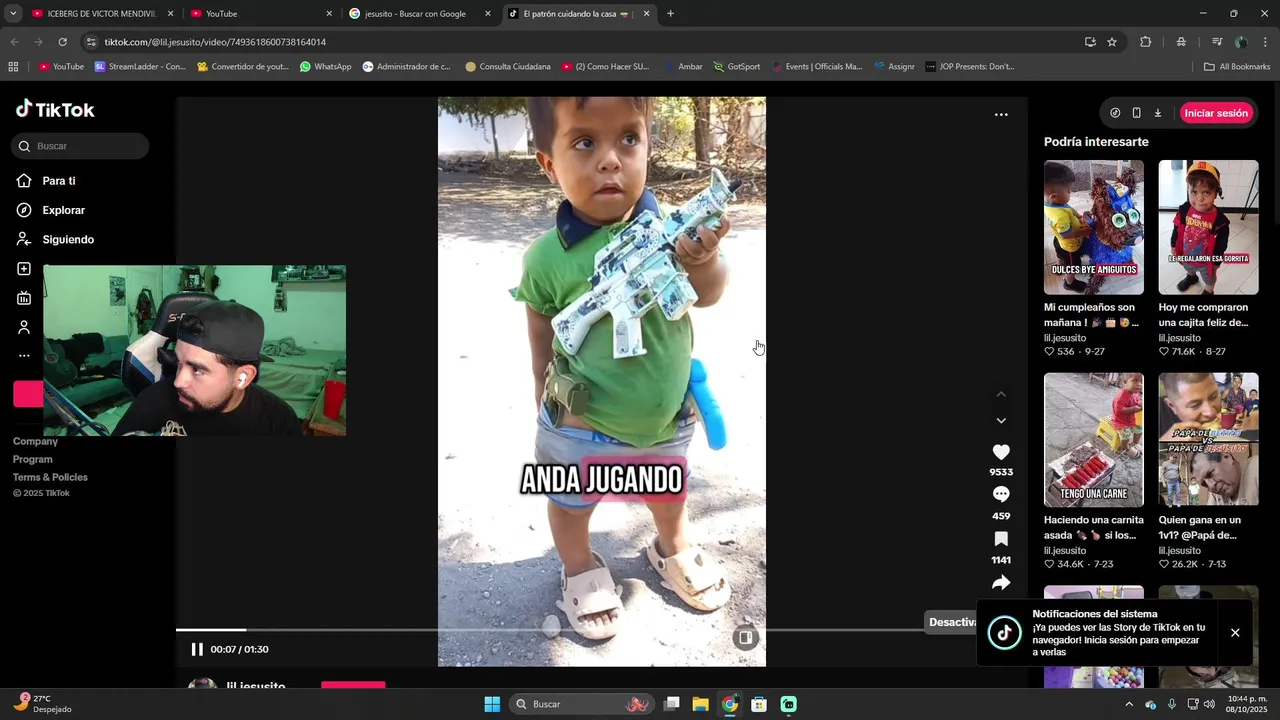The height and width of the screenshot is (720, 1280).
Task: Open the Para ti feed
Action: tap(58, 181)
